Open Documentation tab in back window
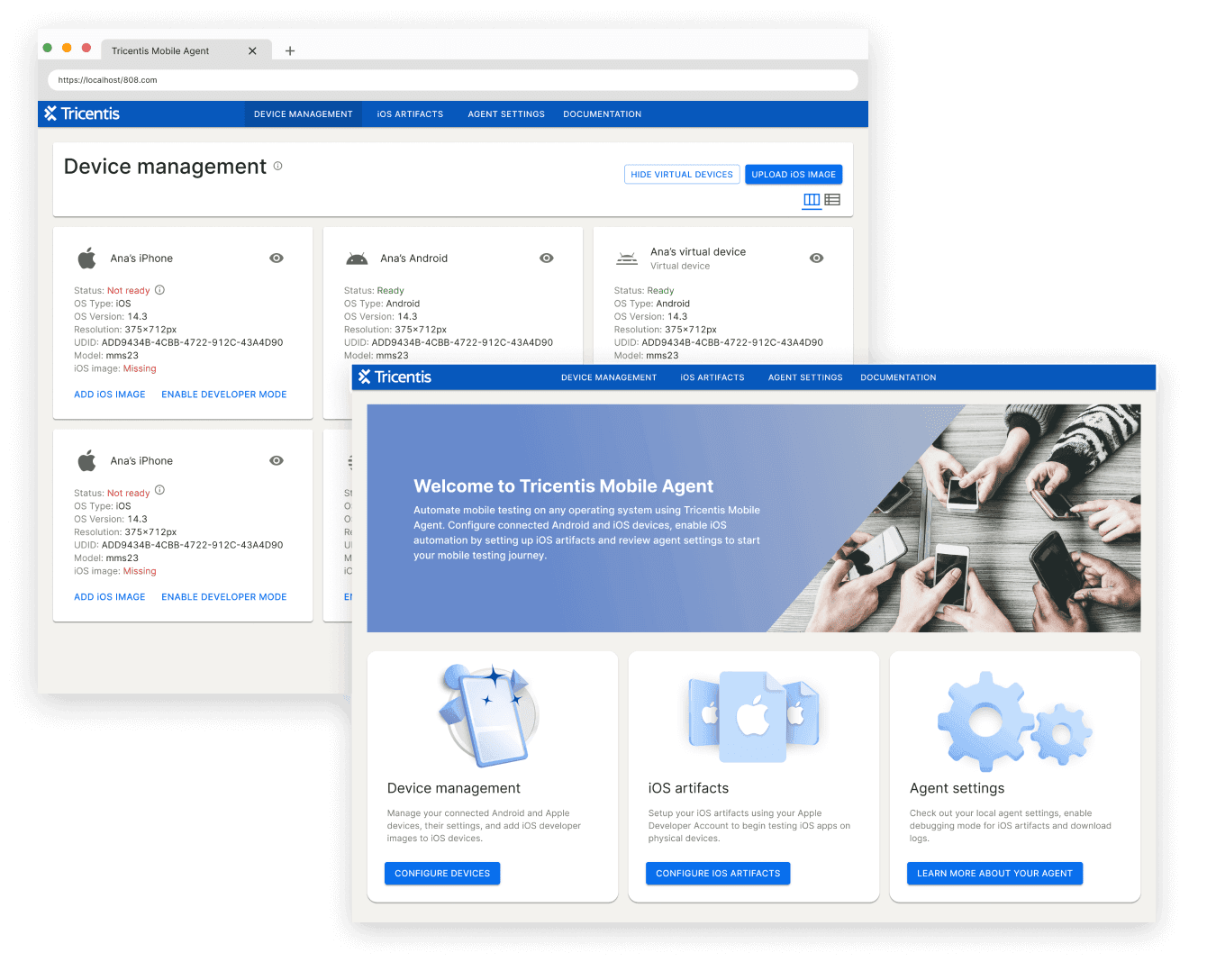Image resolution: width=1207 pixels, height=980 pixels. [x=603, y=114]
